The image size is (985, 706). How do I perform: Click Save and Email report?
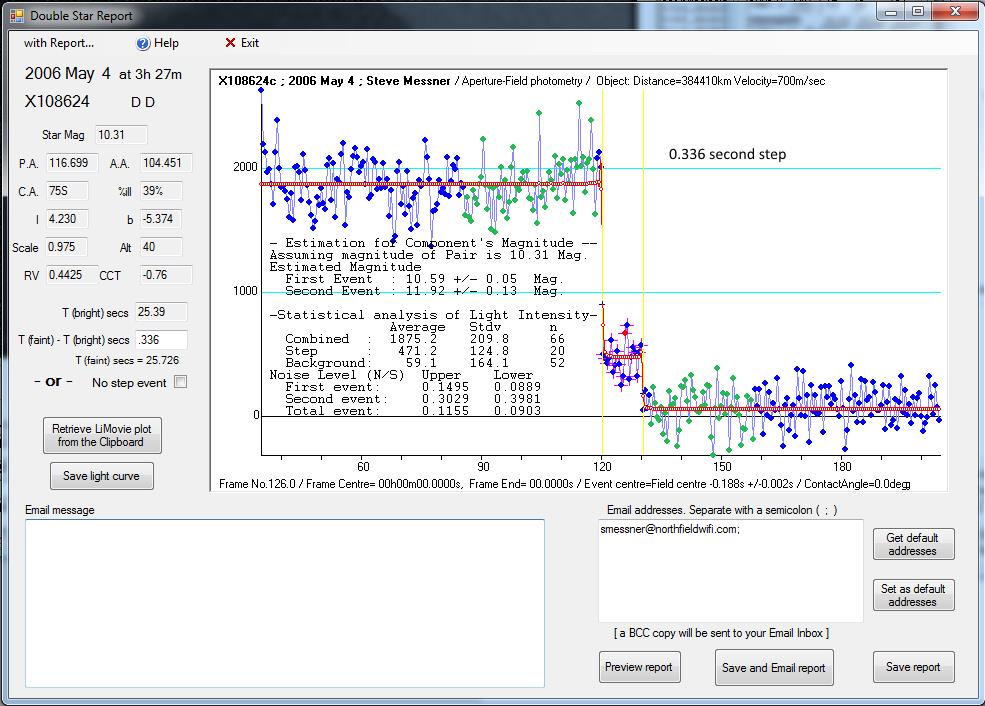pos(774,668)
